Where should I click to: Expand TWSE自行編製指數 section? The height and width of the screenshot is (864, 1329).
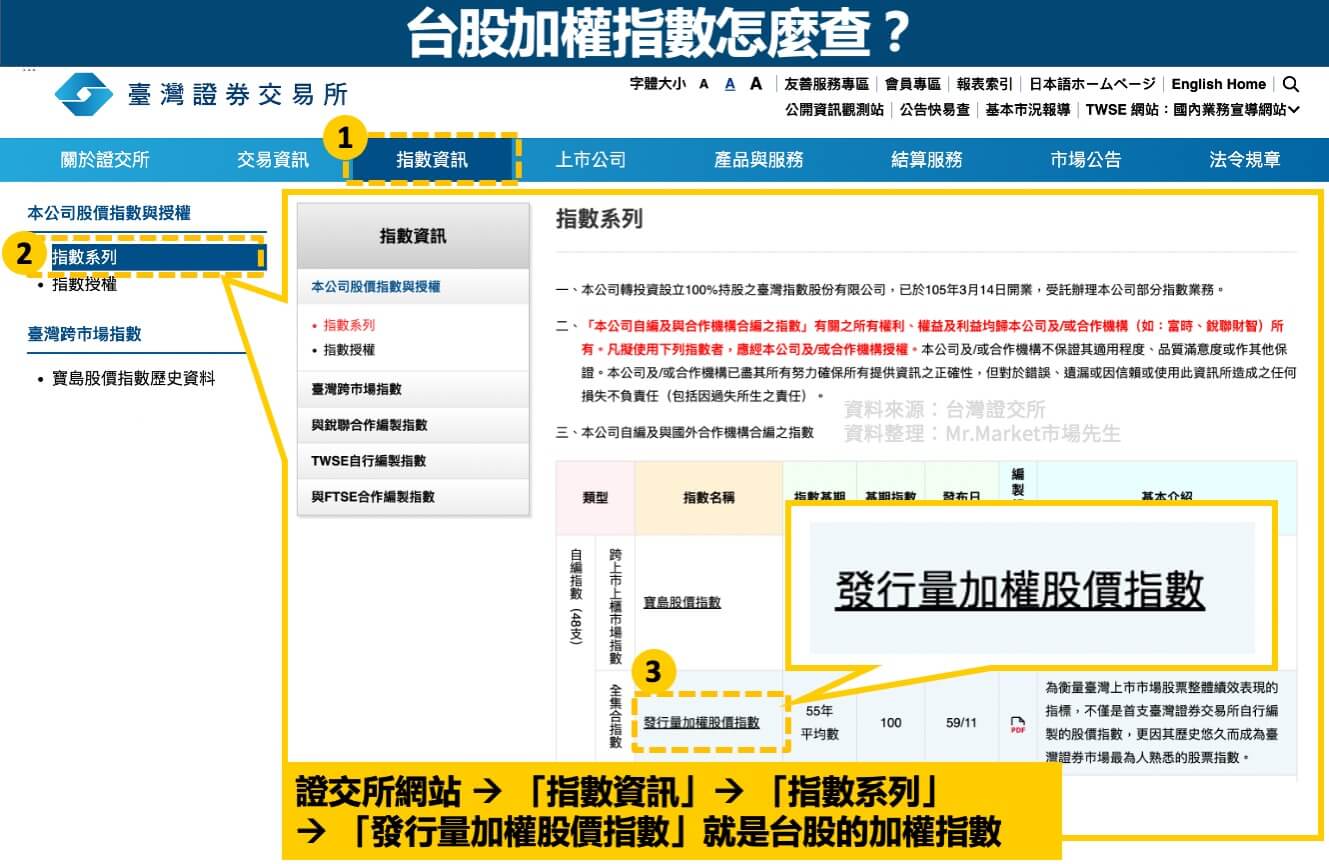(x=413, y=461)
